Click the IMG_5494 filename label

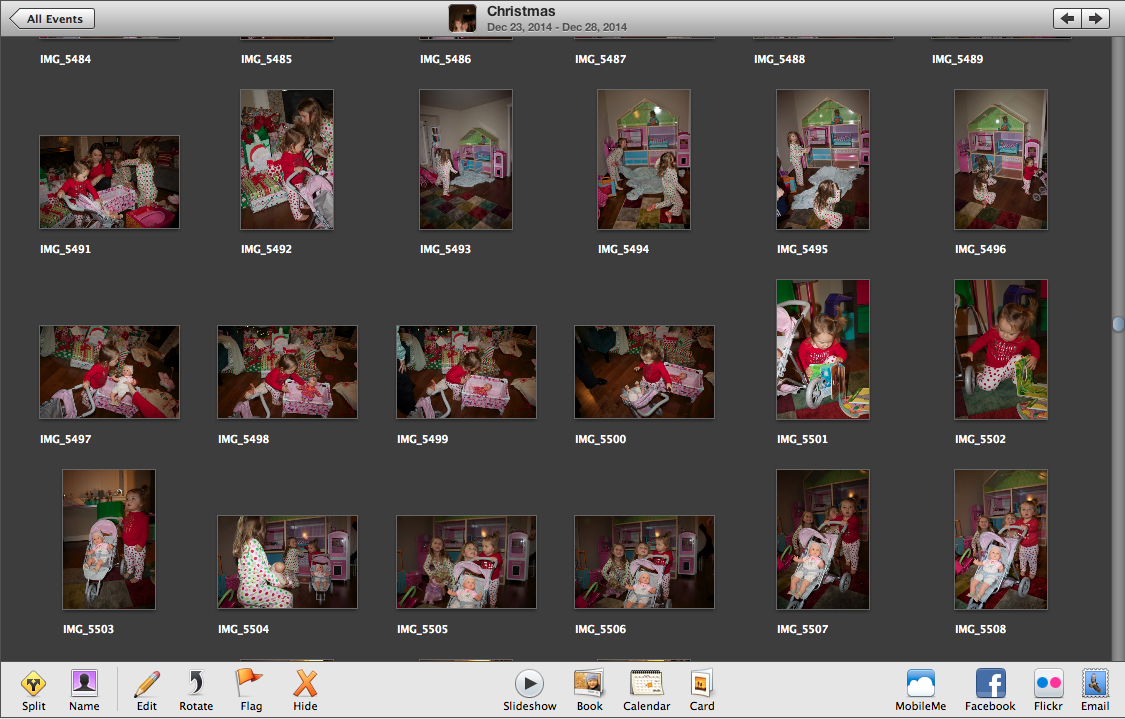click(x=623, y=250)
